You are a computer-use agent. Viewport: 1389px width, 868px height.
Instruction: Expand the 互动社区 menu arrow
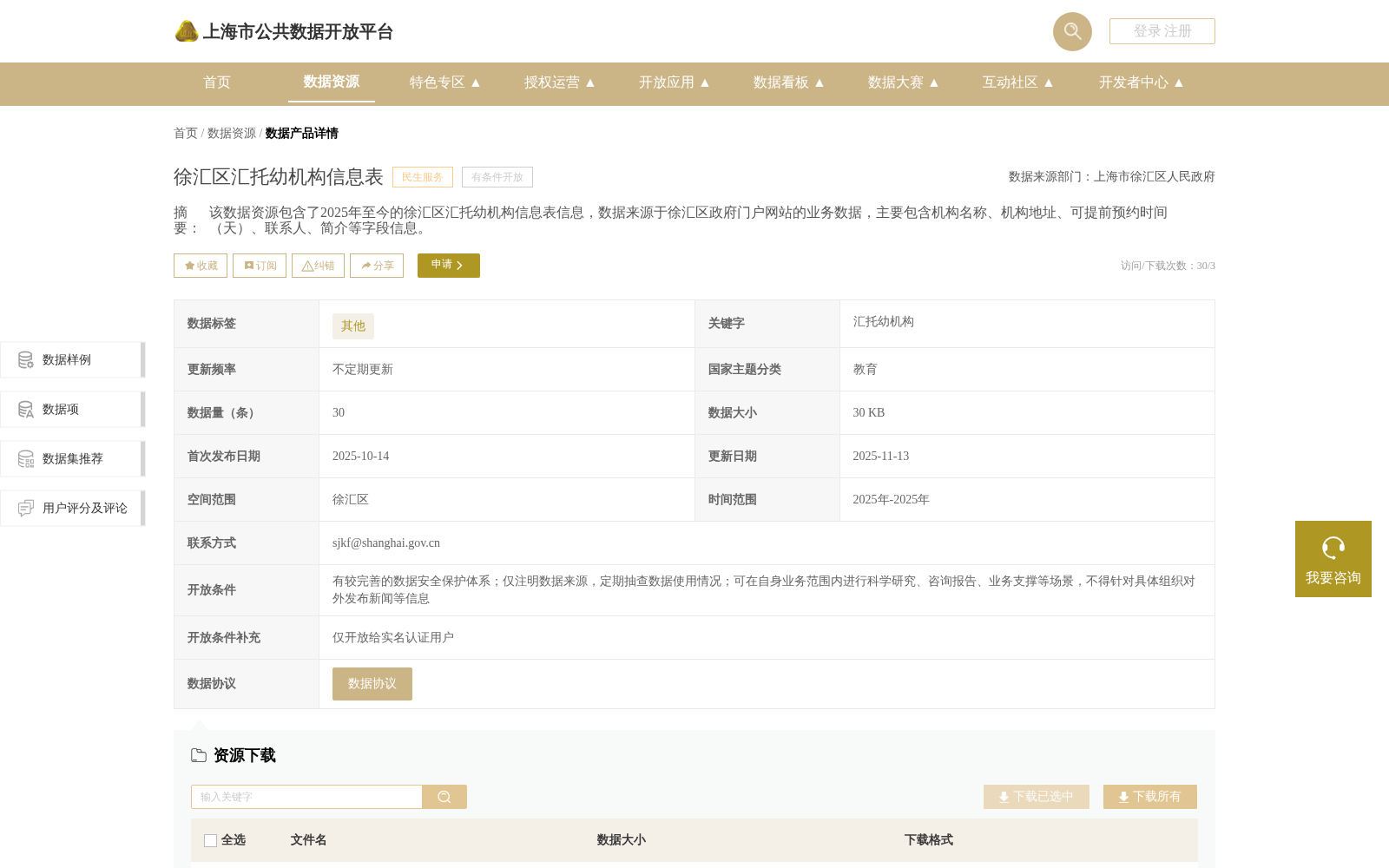click(1049, 82)
